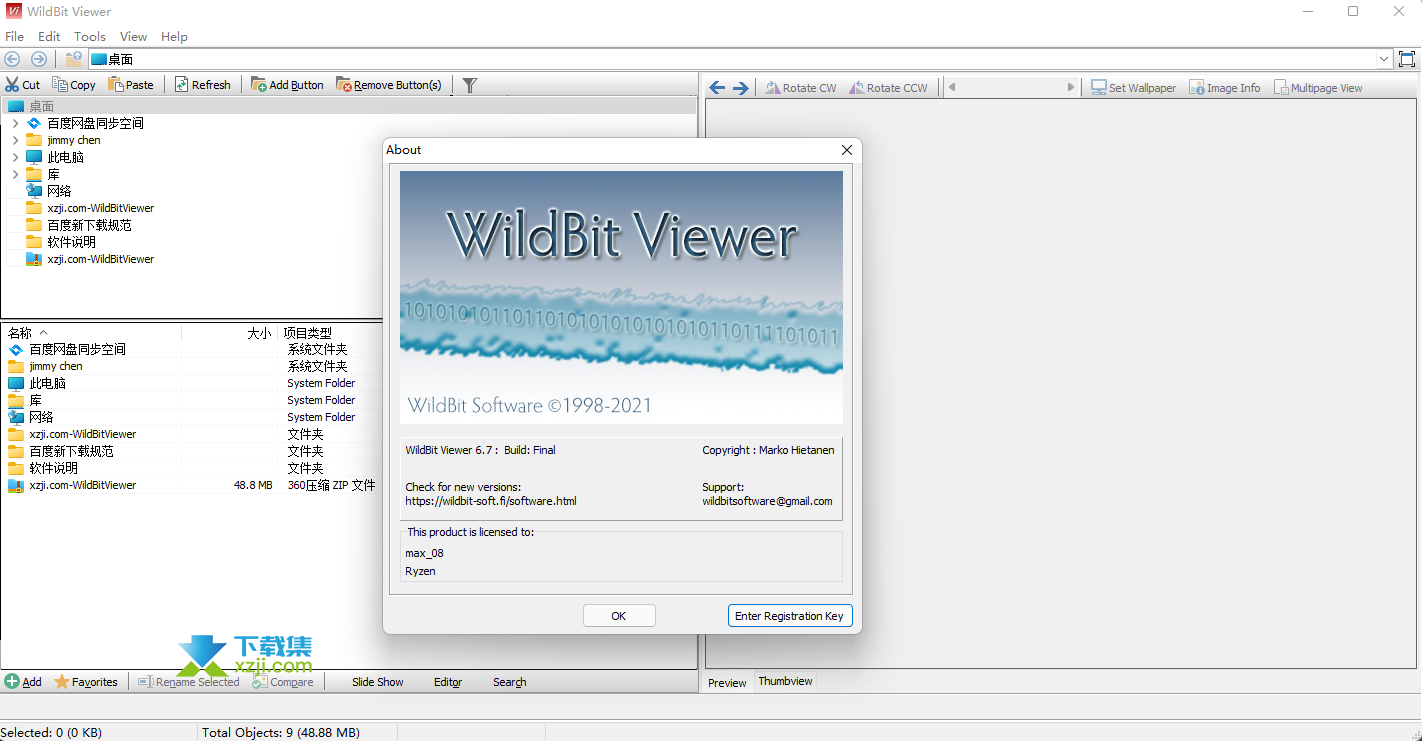The width and height of the screenshot is (1422, 741).
Task: Start Slide Show from bottom toolbar
Action: tap(378, 682)
